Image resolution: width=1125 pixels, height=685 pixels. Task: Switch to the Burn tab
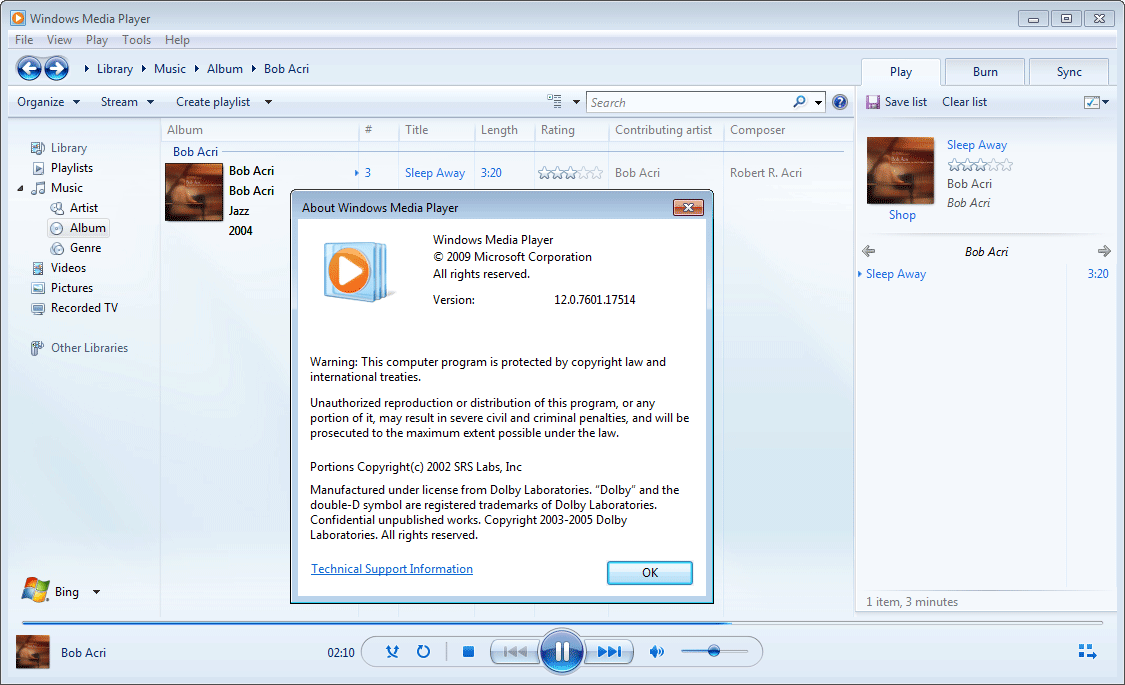985,72
